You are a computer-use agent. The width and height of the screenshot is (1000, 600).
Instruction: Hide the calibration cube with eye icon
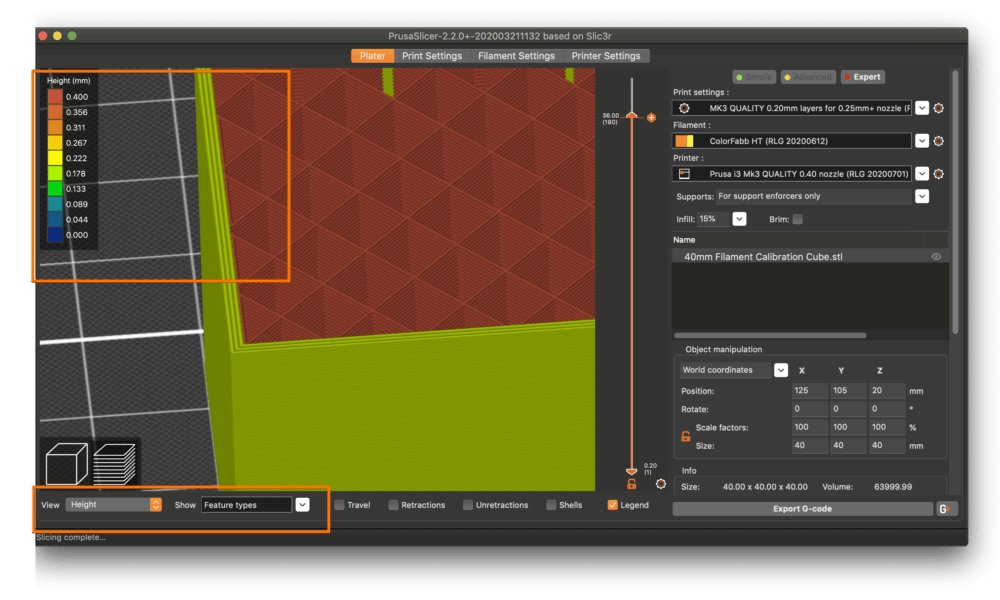937,257
